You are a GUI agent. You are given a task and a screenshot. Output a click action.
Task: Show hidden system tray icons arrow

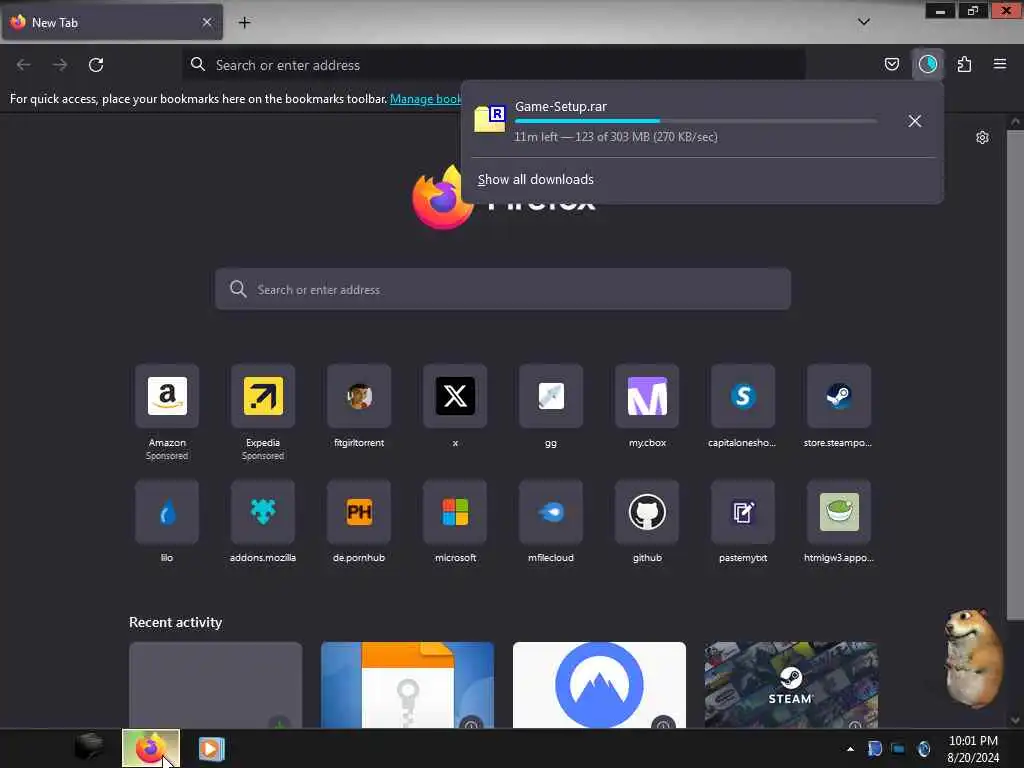coord(850,749)
